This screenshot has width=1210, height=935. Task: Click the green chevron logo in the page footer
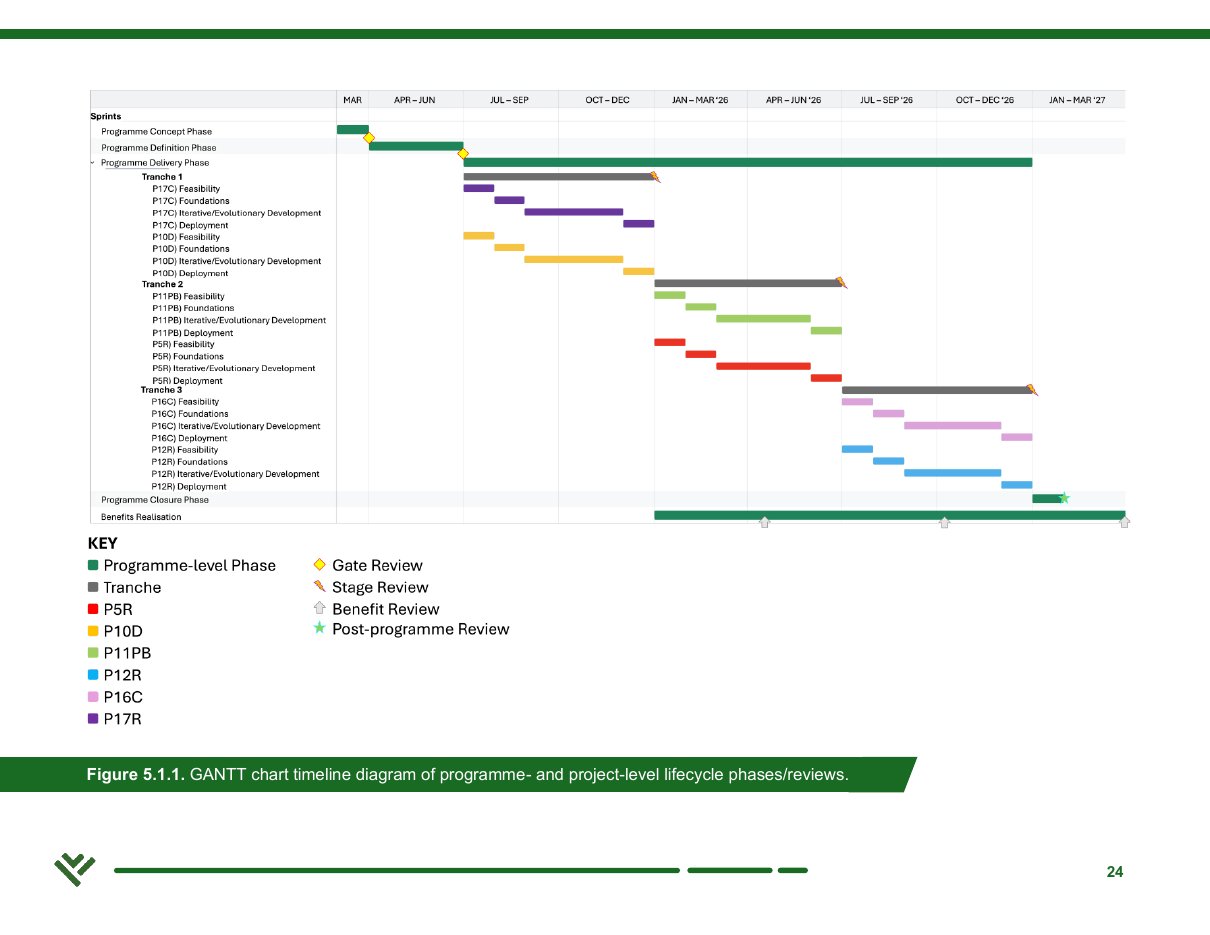tap(75, 871)
